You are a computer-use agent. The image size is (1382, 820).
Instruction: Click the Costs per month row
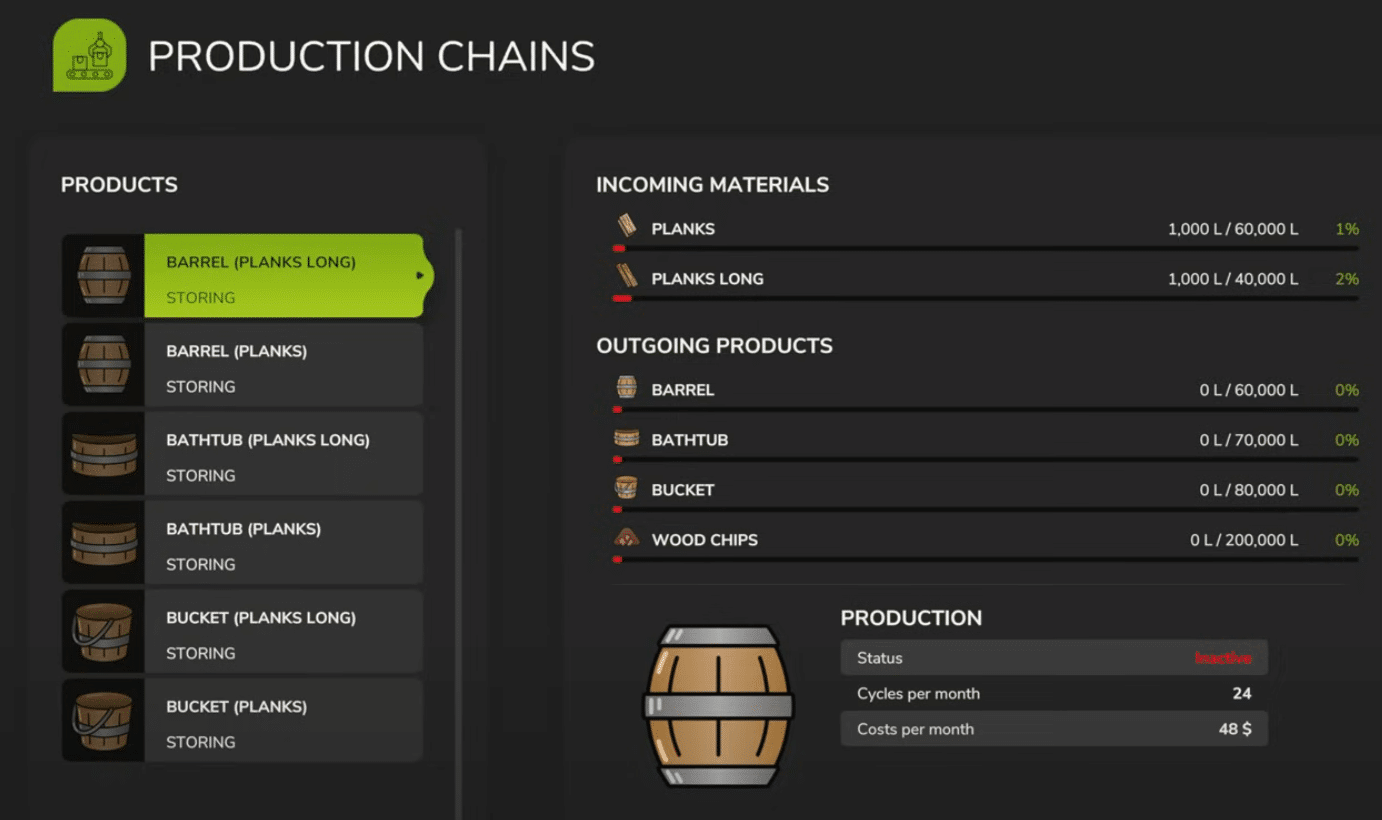pos(1054,729)
